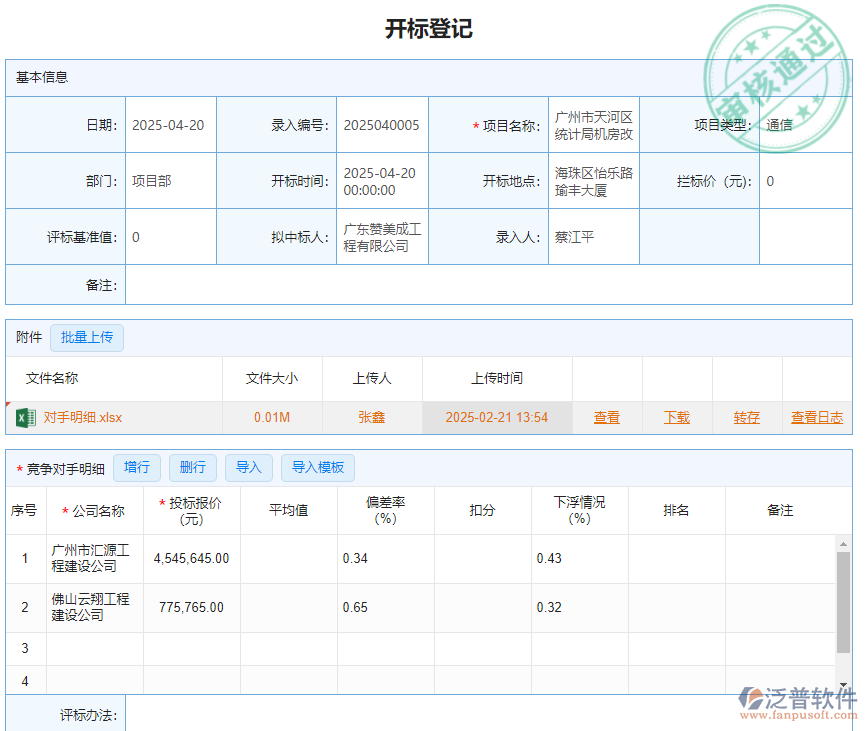Viewport: 868px width, 731px height.
Task: Download 对手明细.xlsx via the 下载 link
Action: point(676,419)
